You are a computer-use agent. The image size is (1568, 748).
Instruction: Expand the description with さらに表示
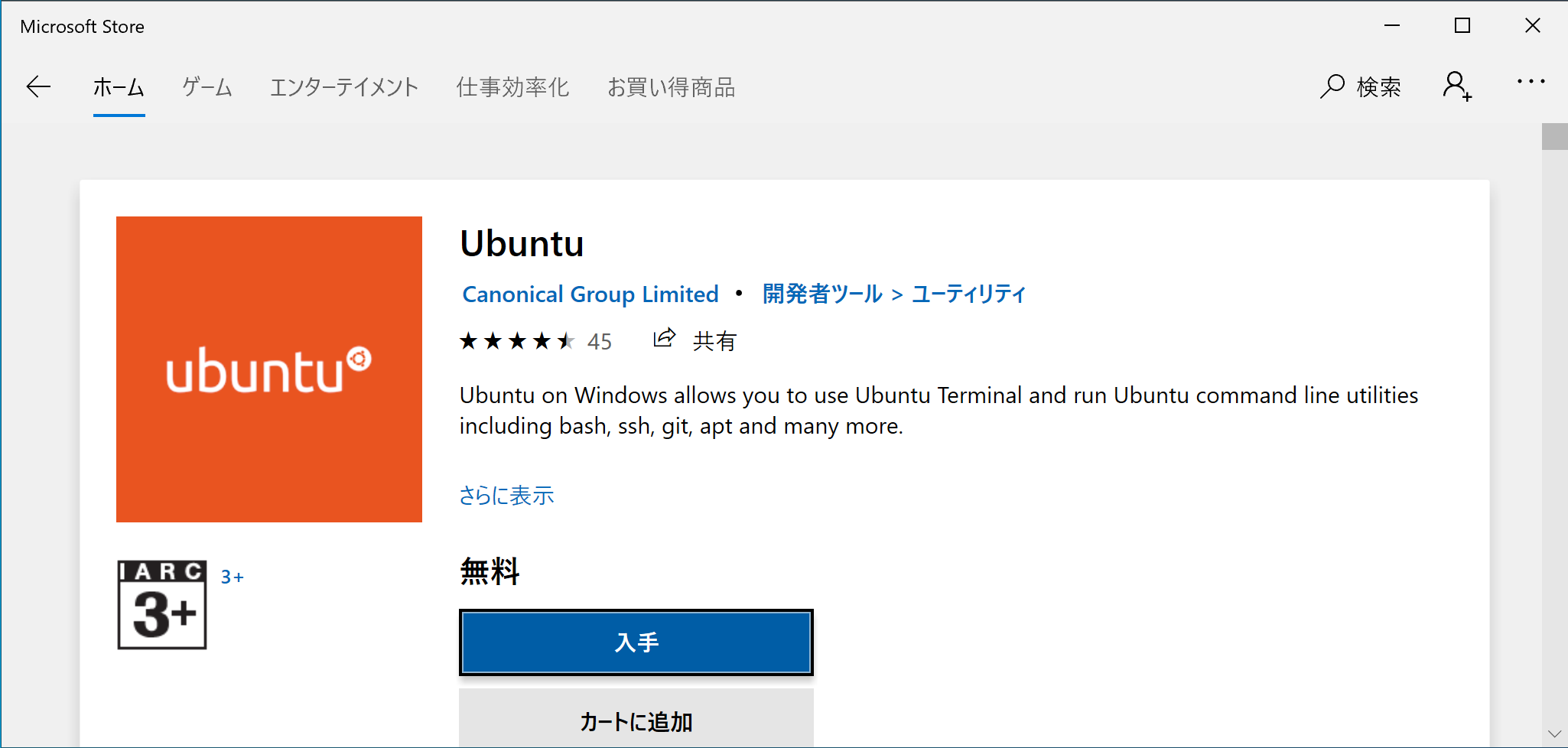(x=506, y=496)
